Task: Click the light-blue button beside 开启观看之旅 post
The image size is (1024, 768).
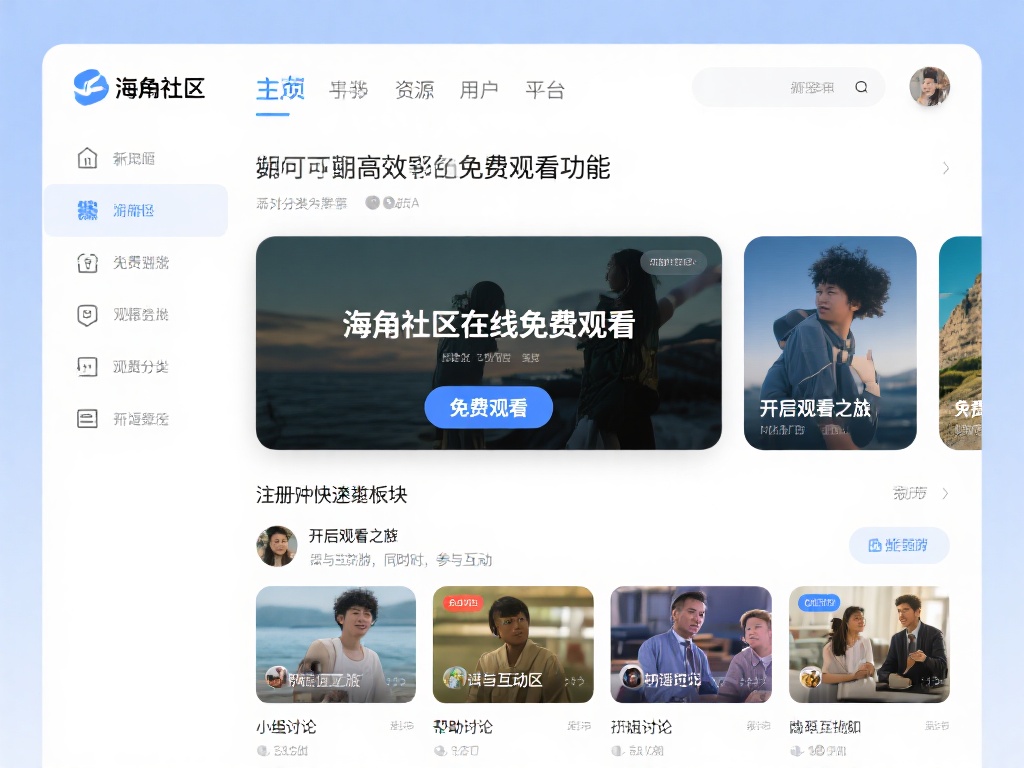Action: (899, 545)
